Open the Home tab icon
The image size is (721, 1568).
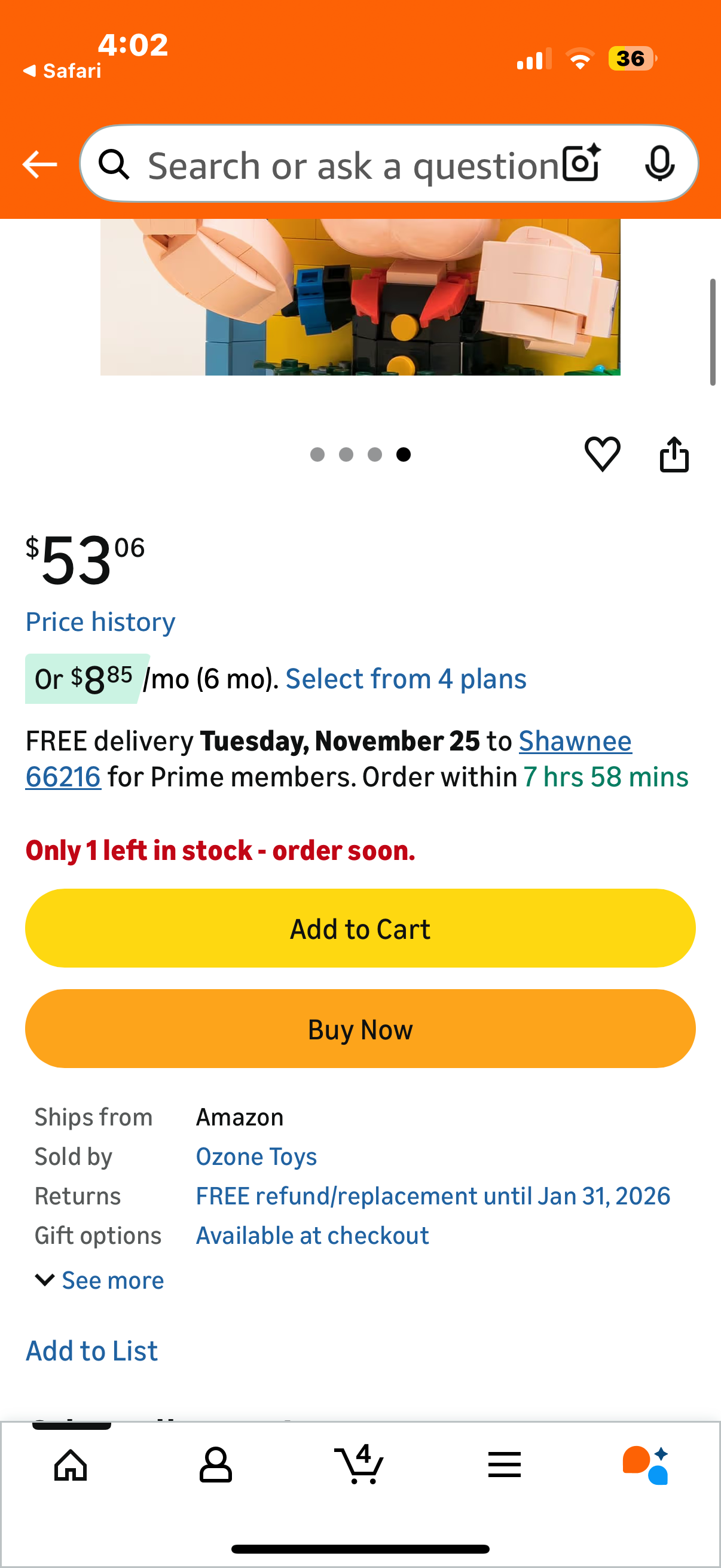[71, 1465]
